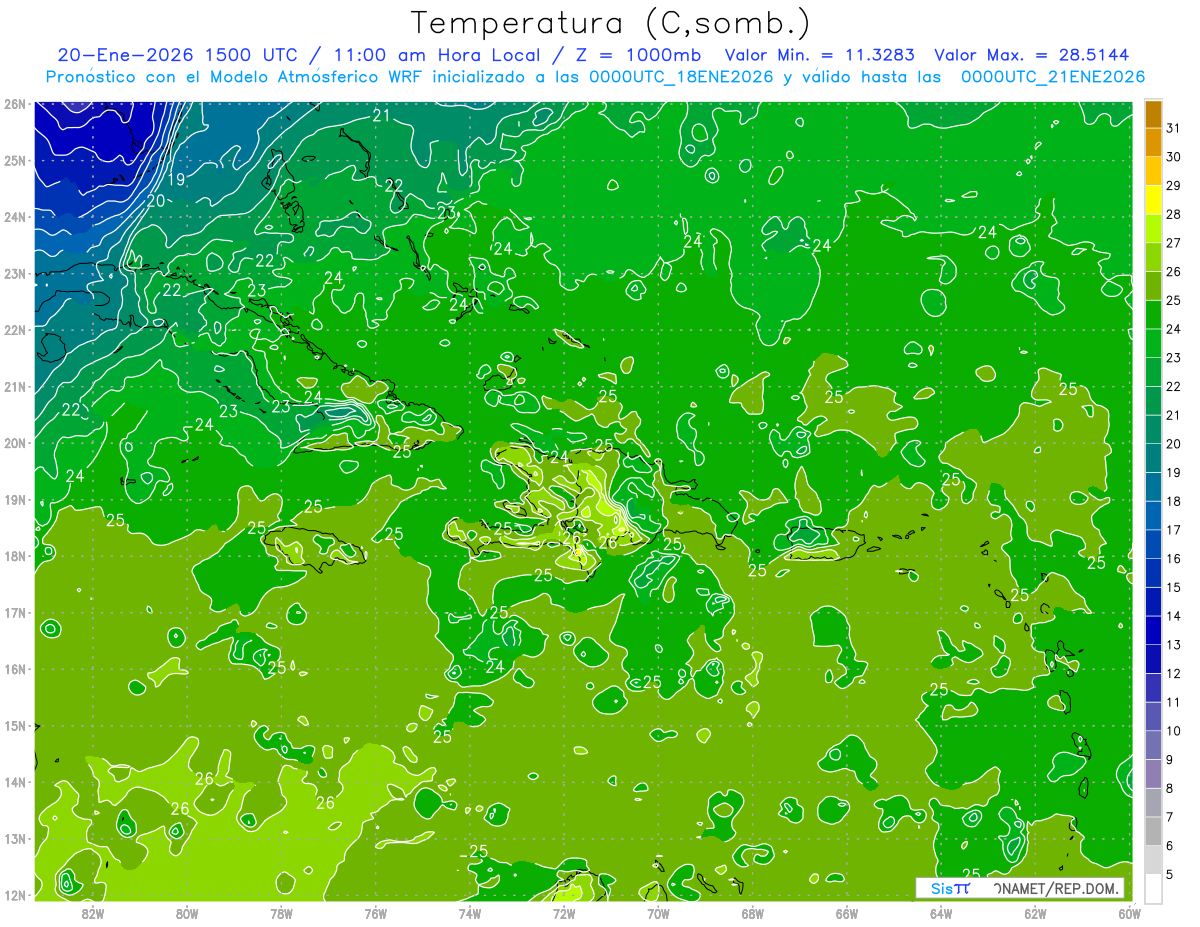The width and height of the screenshot is (1200, 927).
Task: Click the "22N" latitude axis label
Action: point(14,330)
